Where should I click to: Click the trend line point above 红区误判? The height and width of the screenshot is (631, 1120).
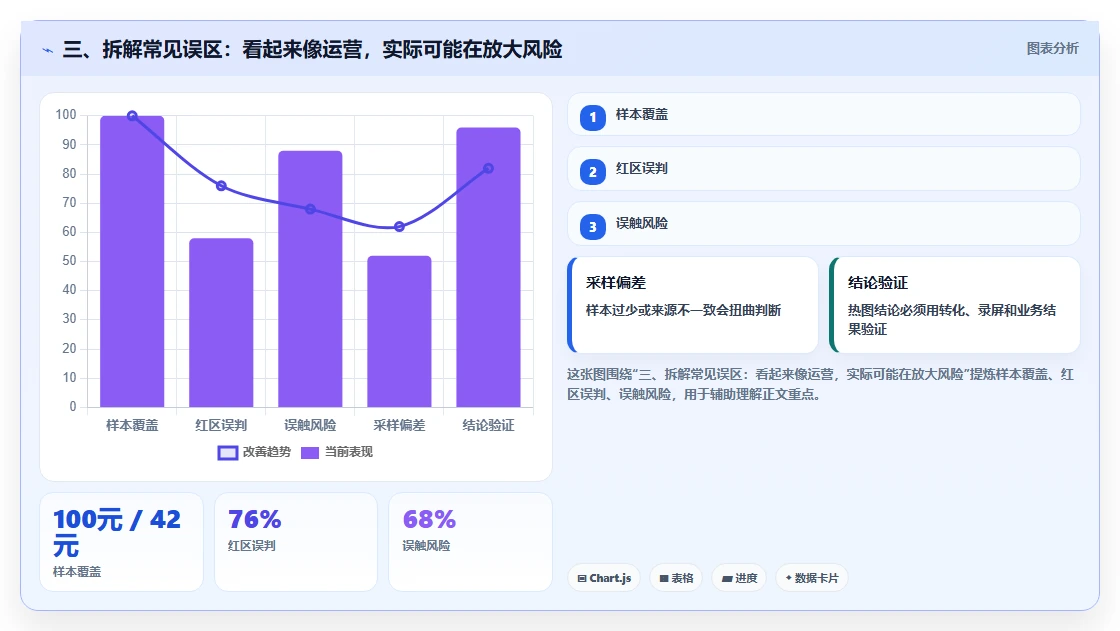(x=221, y=186)
